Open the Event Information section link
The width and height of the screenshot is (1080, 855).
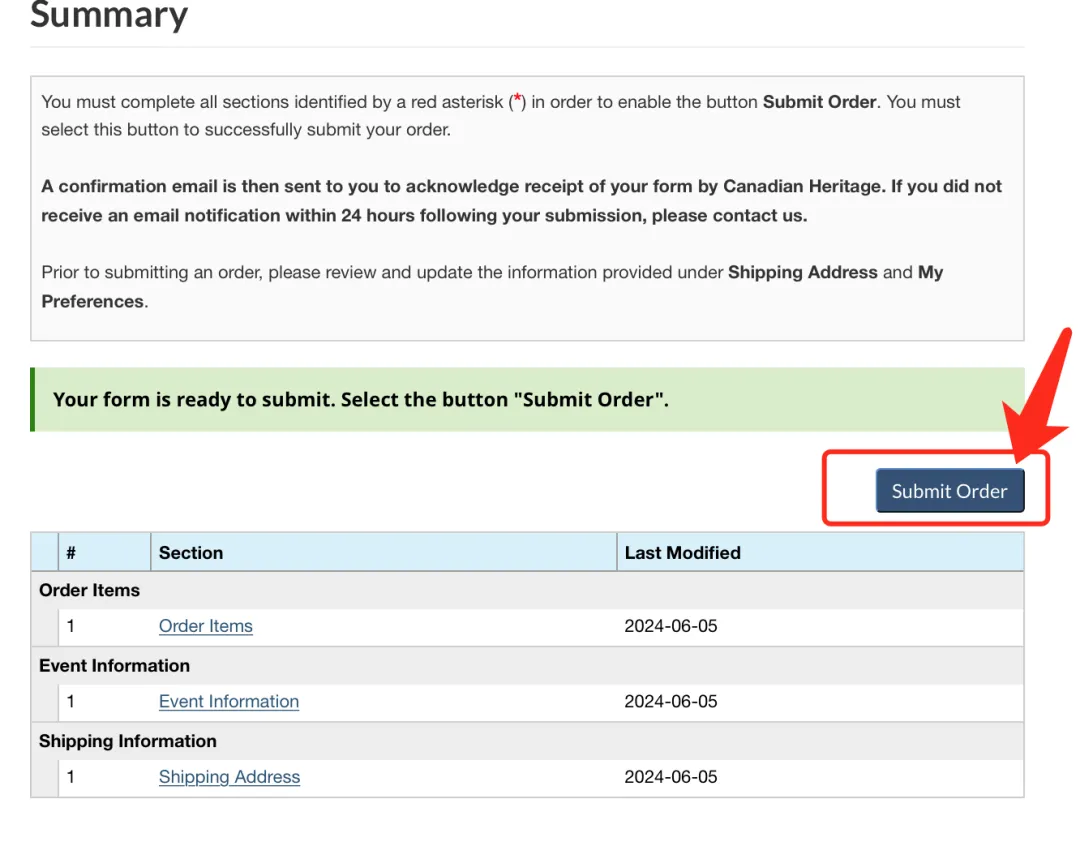[228, 702]
